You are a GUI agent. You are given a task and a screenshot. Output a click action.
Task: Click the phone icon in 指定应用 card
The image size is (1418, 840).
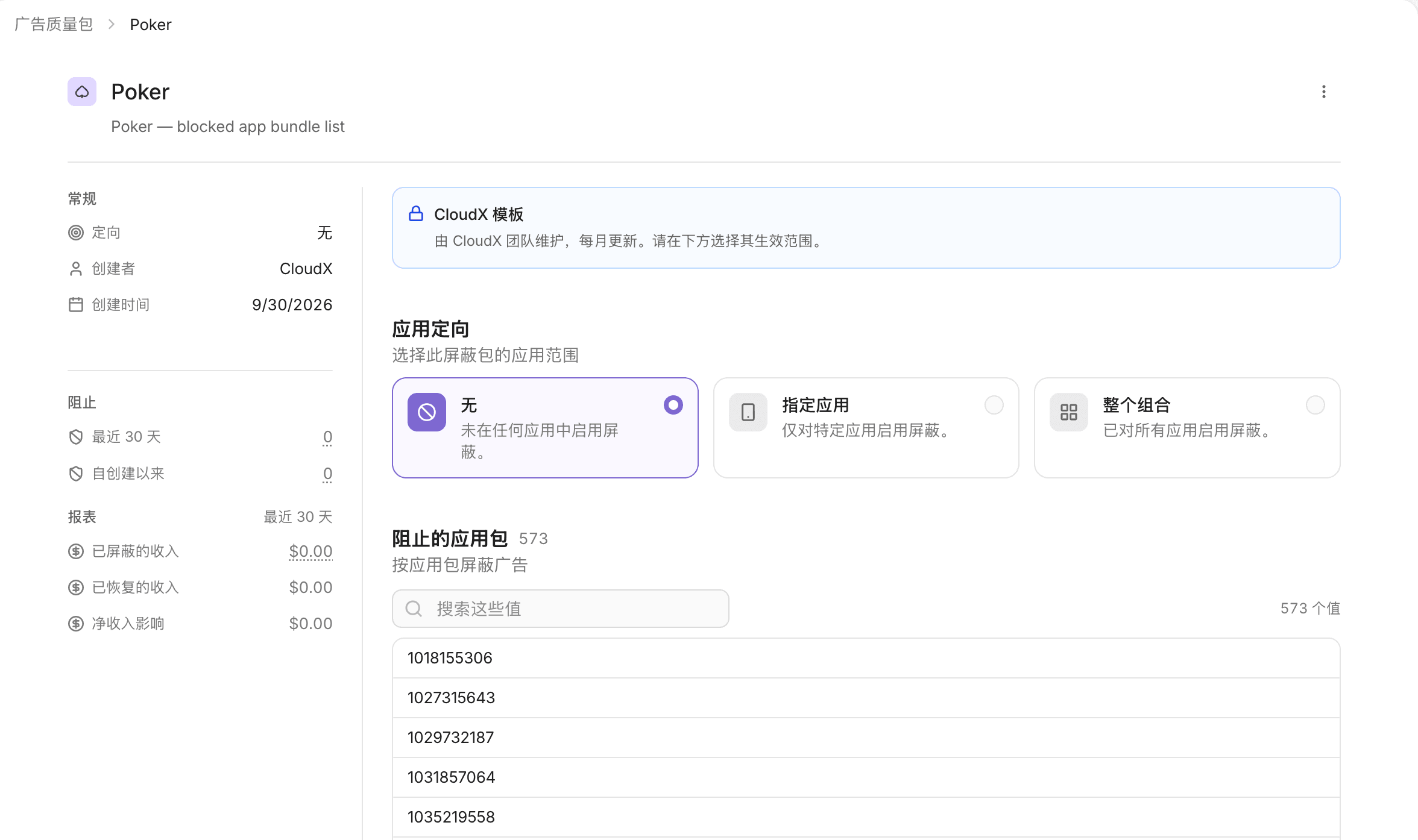click(748, 412)
